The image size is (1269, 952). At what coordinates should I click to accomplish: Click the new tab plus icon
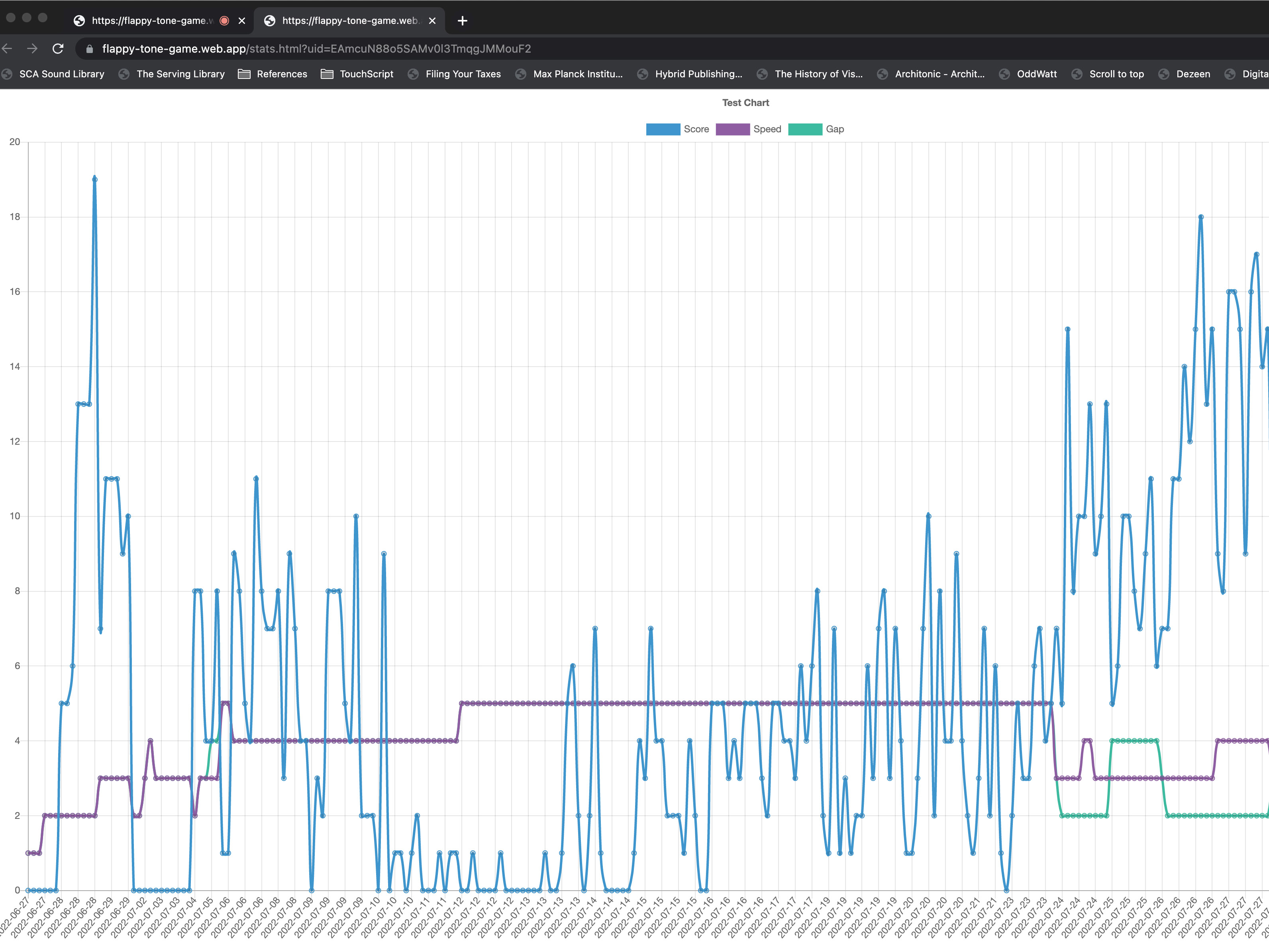(x=462, y=20)
